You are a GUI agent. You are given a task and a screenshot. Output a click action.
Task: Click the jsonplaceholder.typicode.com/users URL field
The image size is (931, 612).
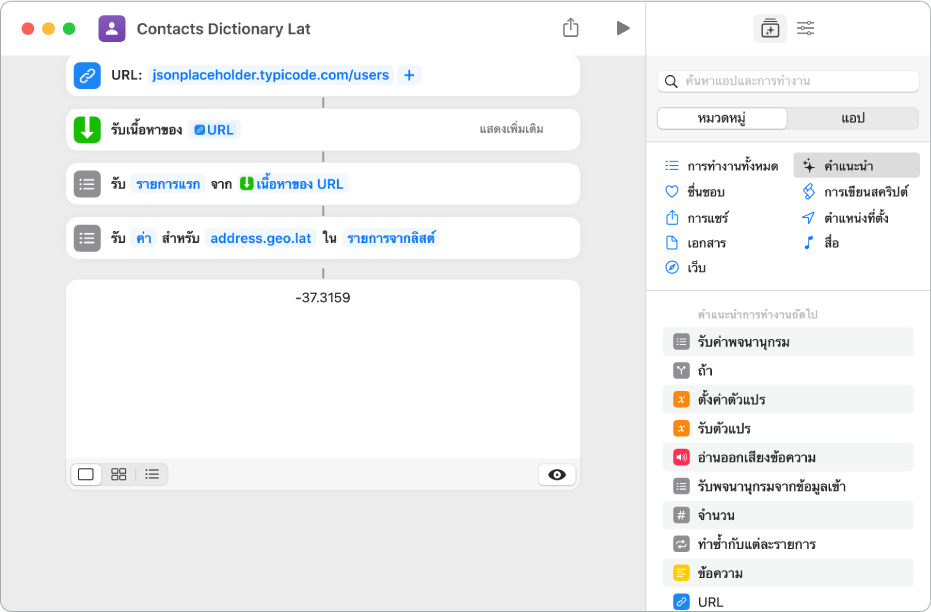270,75
